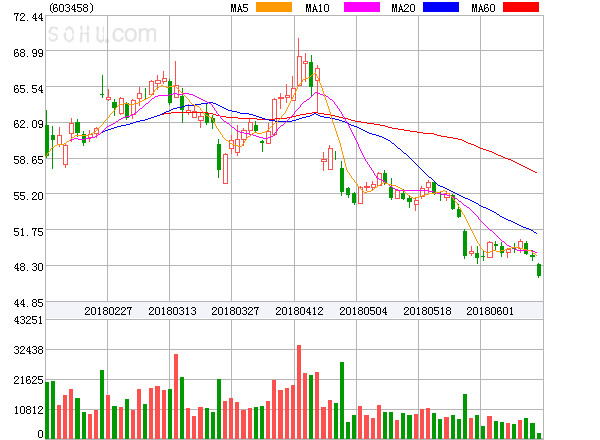This screenshot has width=600, height=440.
Task: Select the 20180518 date label
Action: [x=427, y=311]
